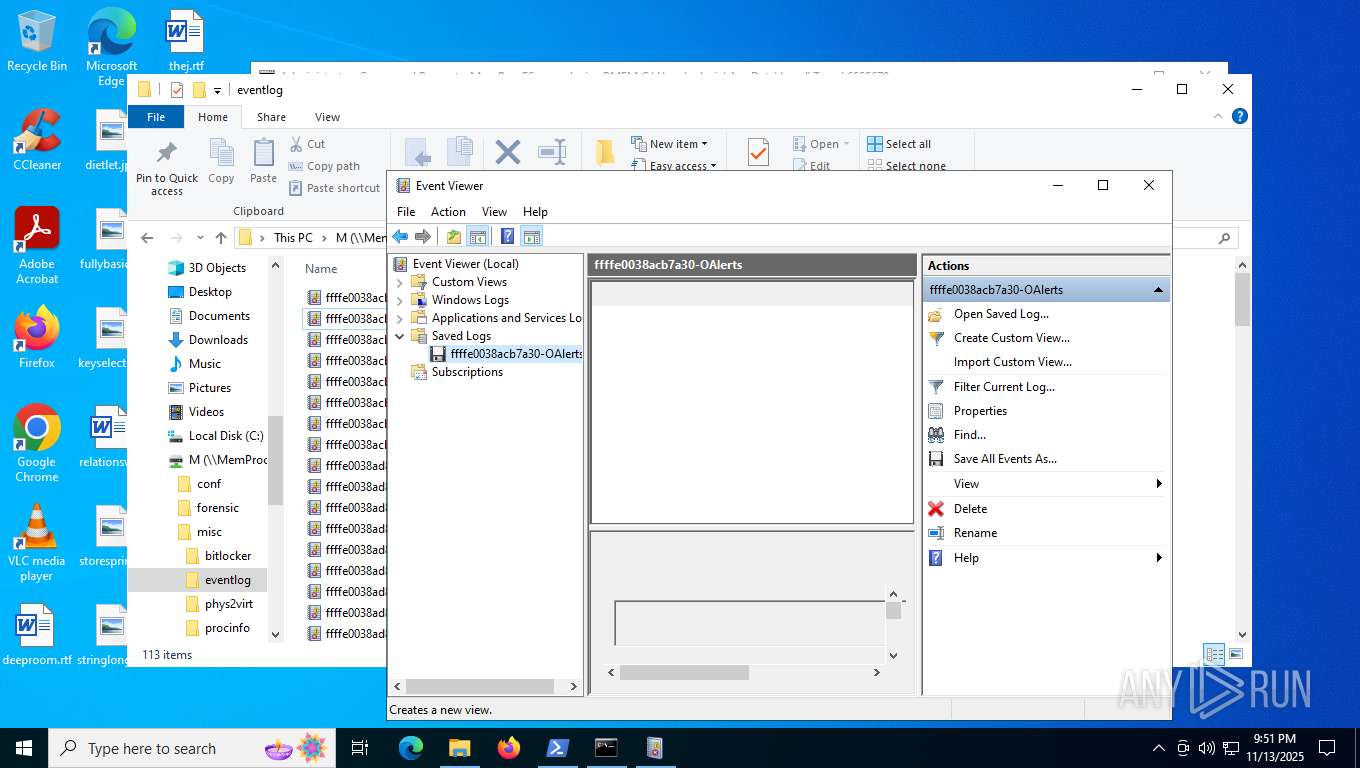
Task: Toggle Show/Hide Action Pane toolbar icon
Action: tap(532, 237)
